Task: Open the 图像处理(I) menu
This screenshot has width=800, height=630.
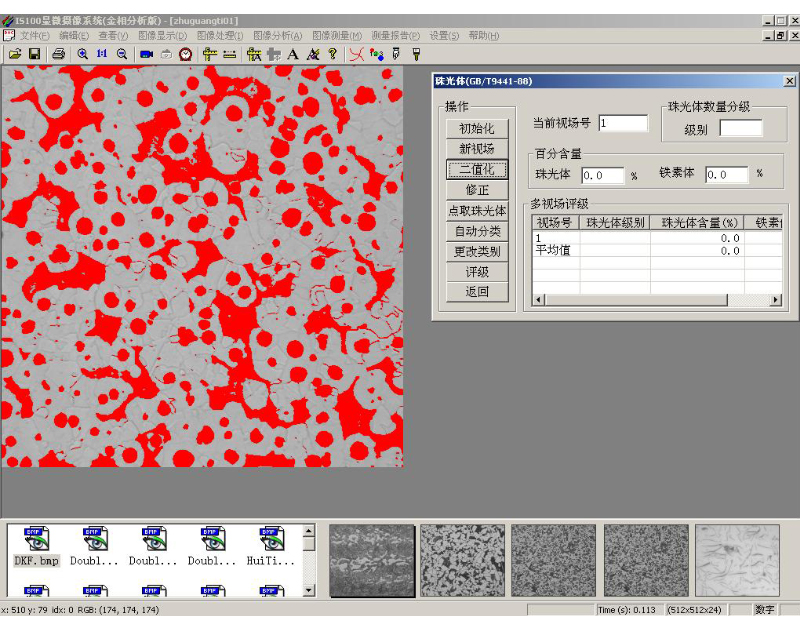Action: 220,36
